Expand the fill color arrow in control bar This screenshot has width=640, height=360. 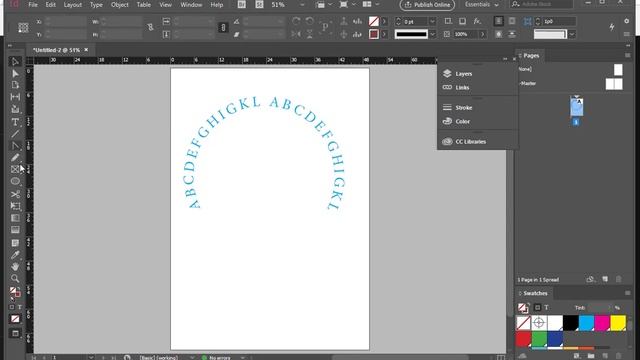384,21
